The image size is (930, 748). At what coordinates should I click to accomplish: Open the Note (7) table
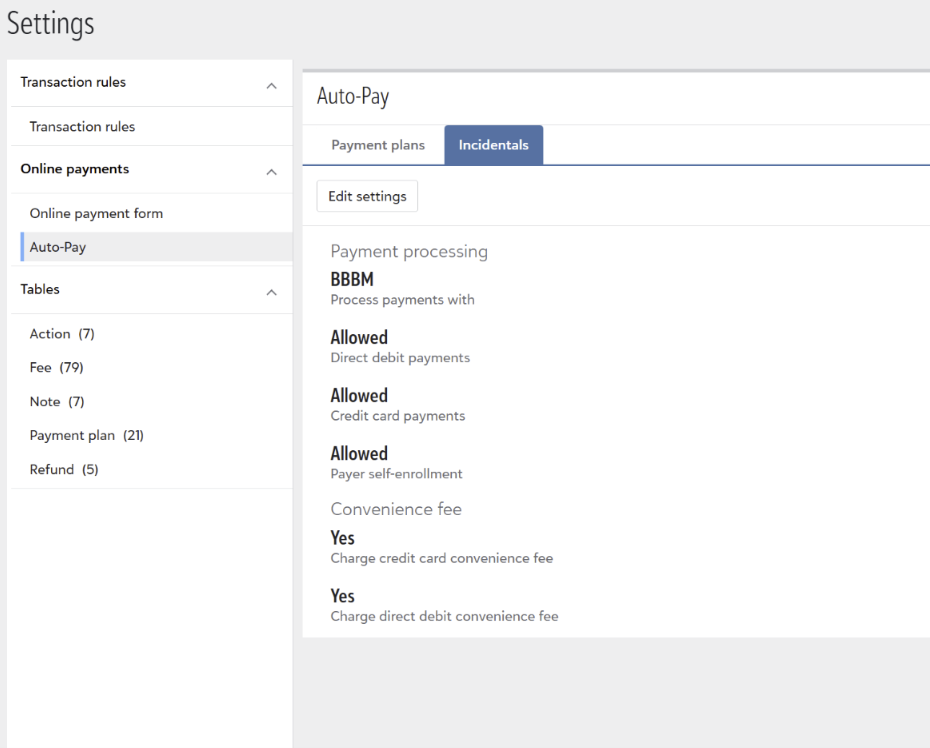57,402
